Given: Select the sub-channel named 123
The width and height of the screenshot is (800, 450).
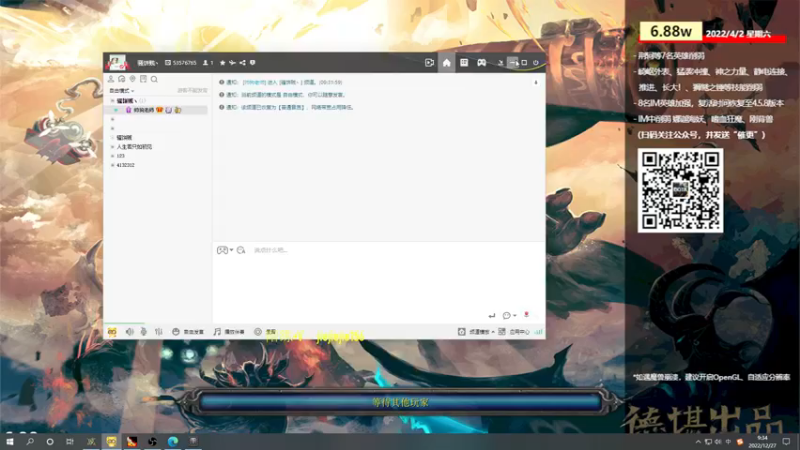Looking at the screenshot, I should 120,156.
